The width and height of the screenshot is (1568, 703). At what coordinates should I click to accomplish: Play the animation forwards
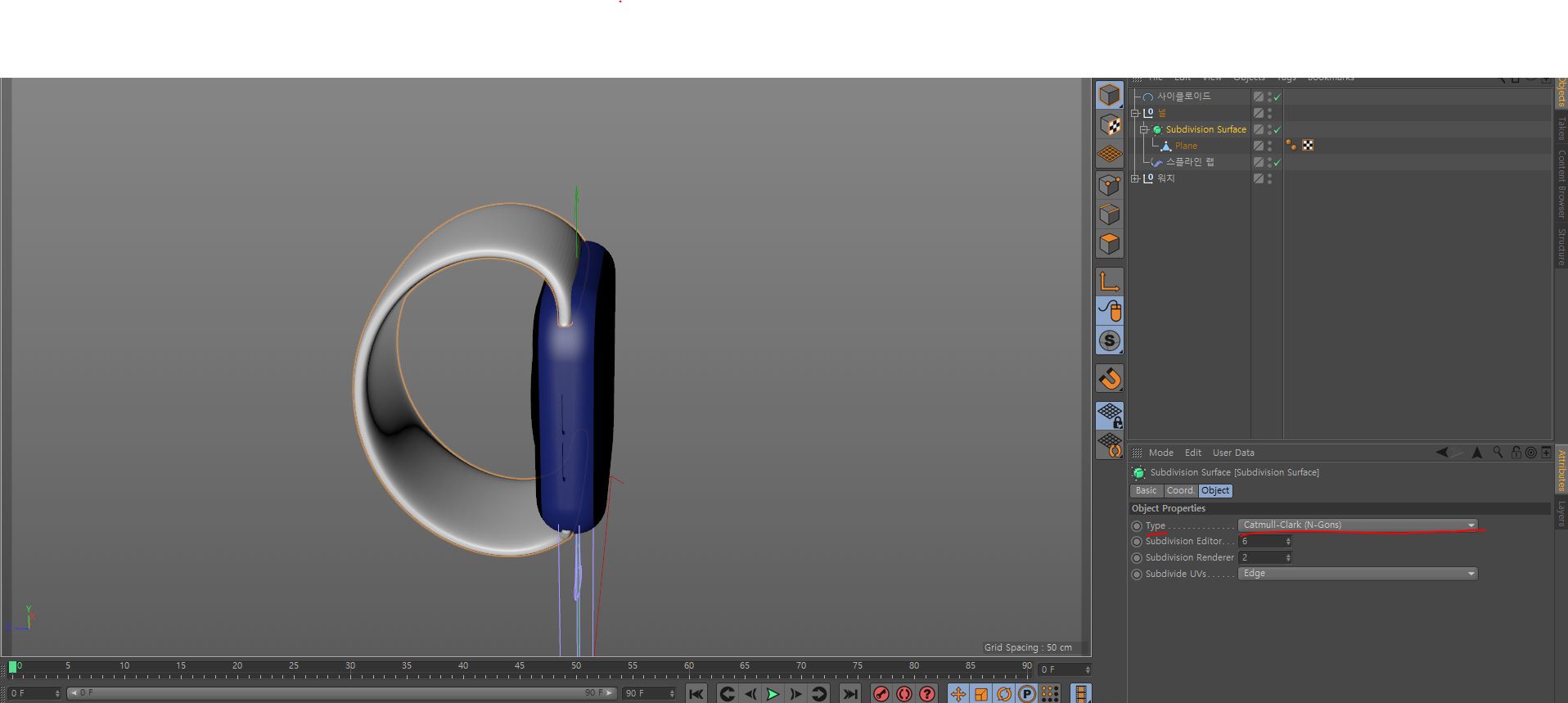(773, 694)
